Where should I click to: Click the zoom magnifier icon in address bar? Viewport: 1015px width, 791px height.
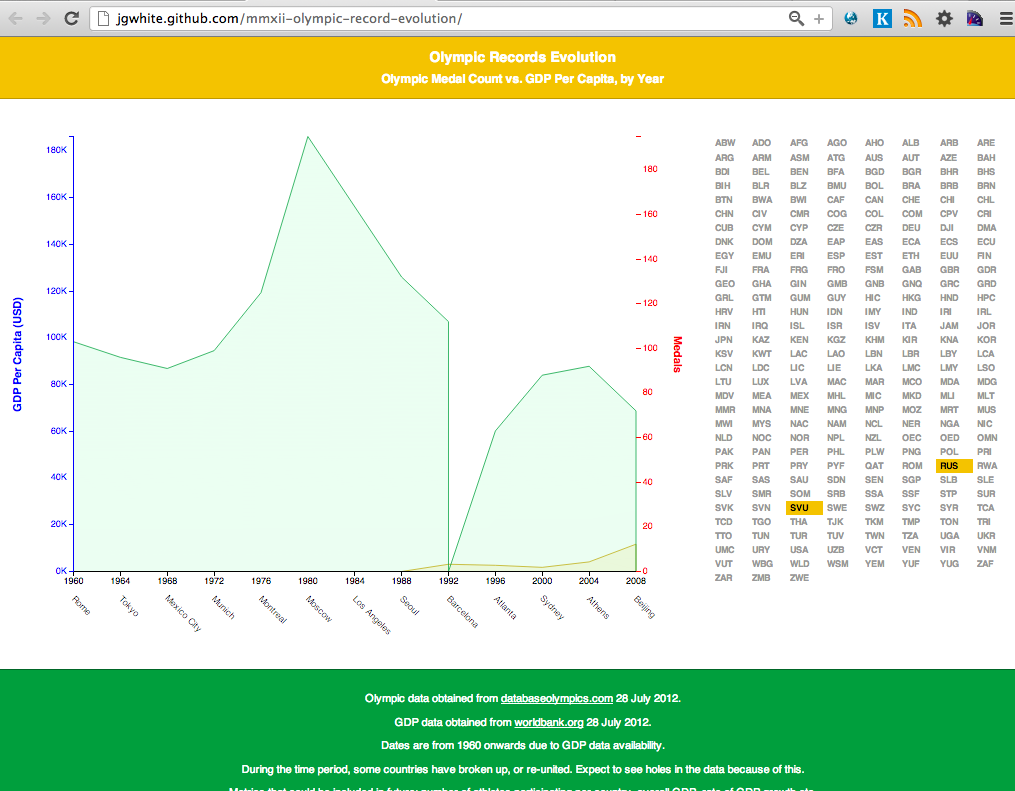796,18
